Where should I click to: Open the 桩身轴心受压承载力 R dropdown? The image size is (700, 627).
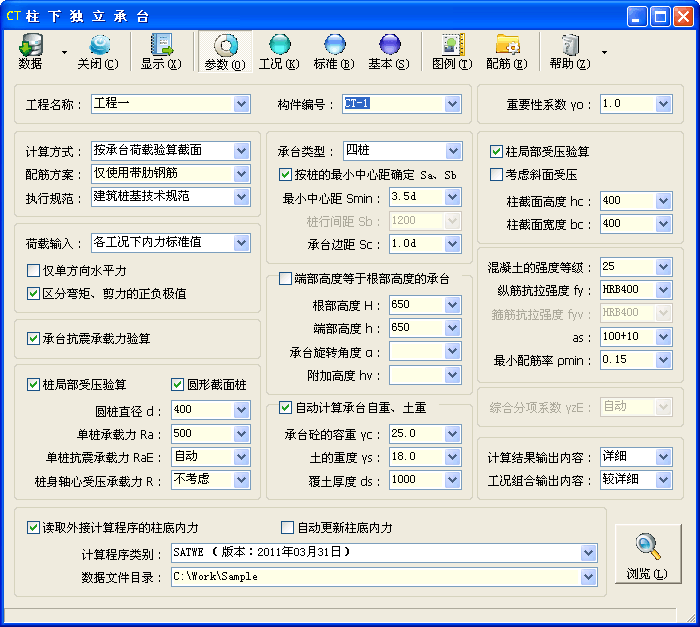point(242,480)
